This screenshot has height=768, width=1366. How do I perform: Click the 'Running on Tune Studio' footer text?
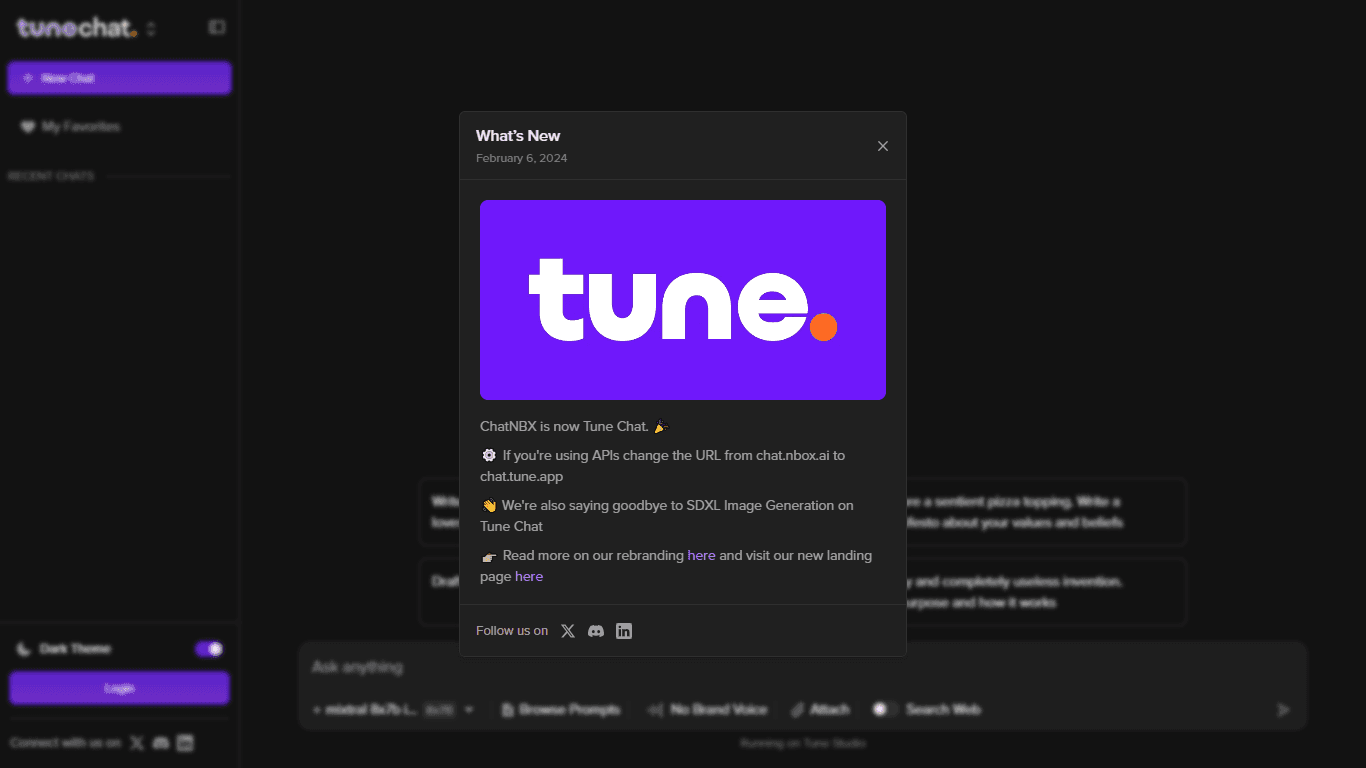pos(803,743)
